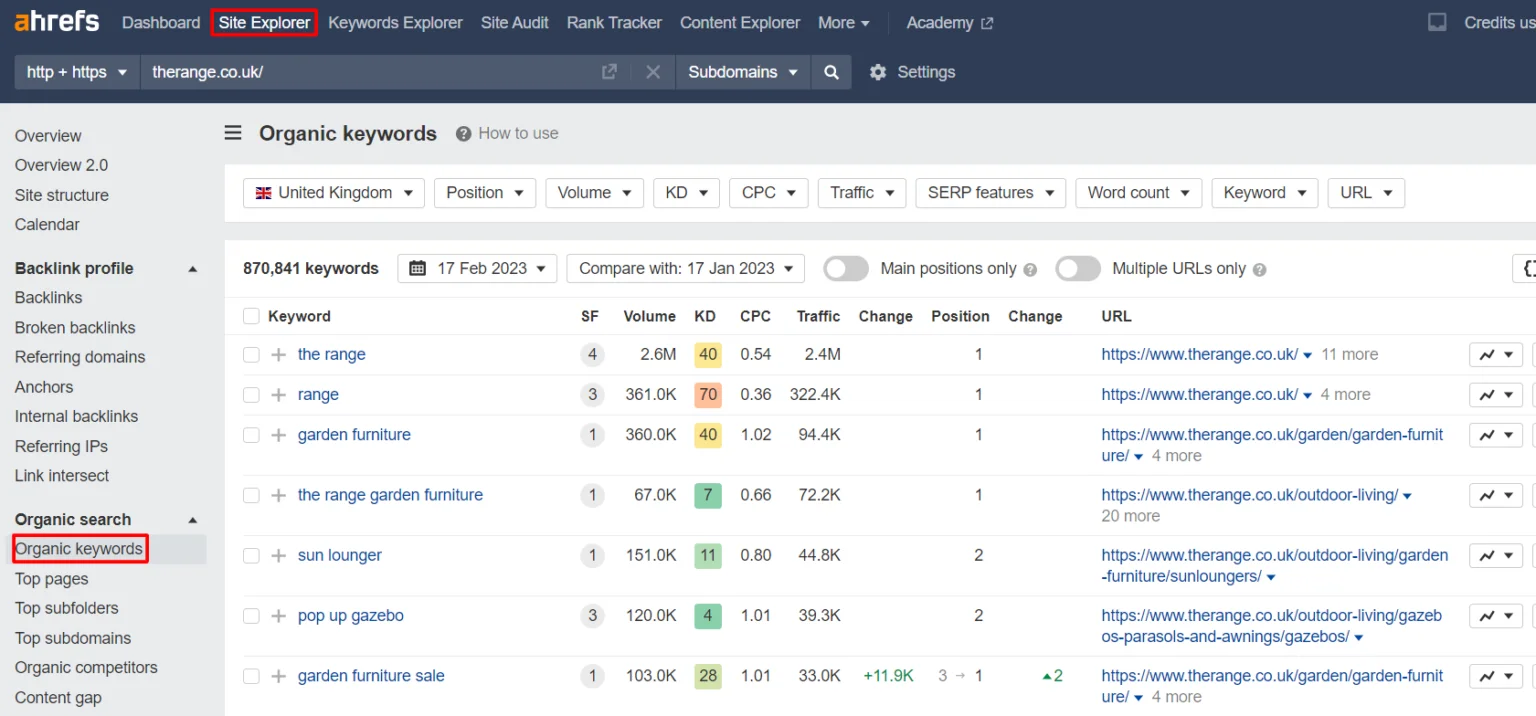Add 'pop up gazebo' with plus icon
1536x716 pixels.
pyautogui.click(x=279, y=616)
